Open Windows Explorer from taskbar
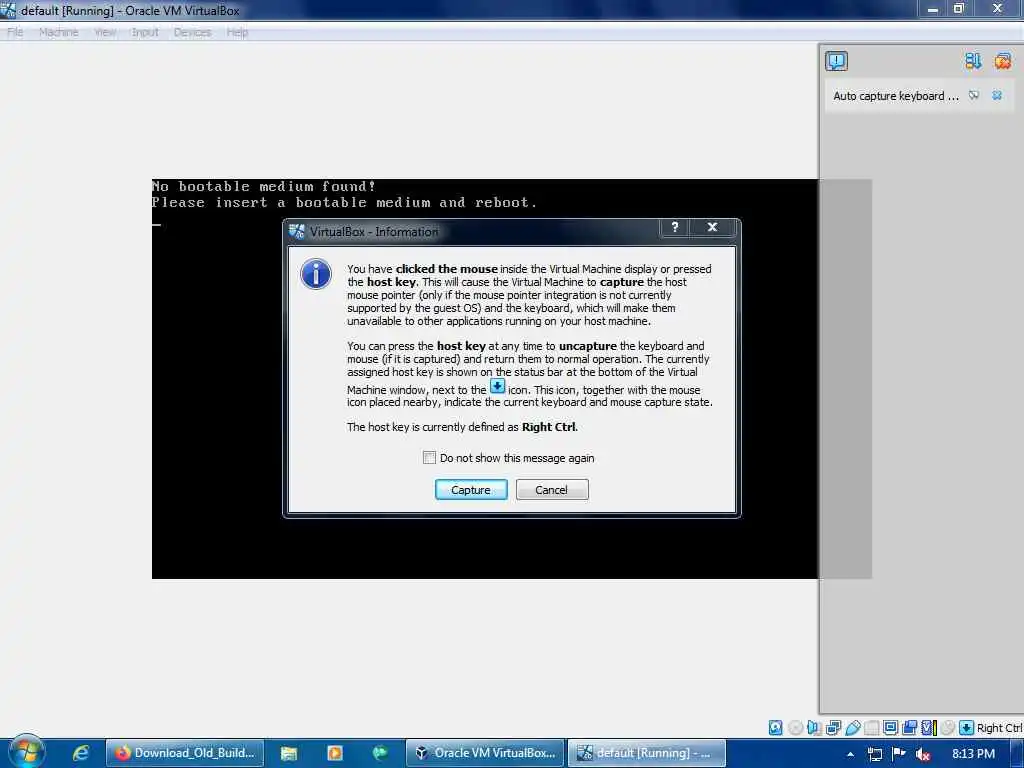 pos(289,753)
